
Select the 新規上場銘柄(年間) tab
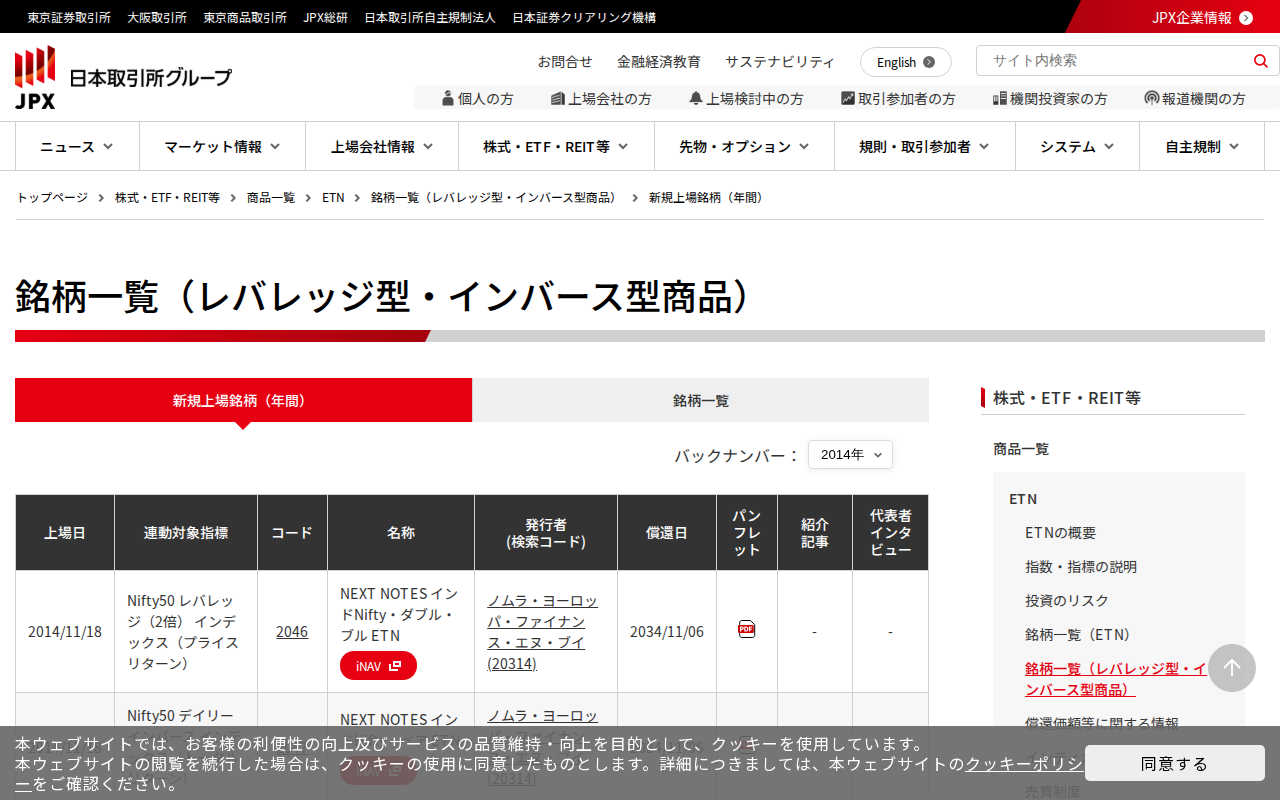click(x=243, y=400)
